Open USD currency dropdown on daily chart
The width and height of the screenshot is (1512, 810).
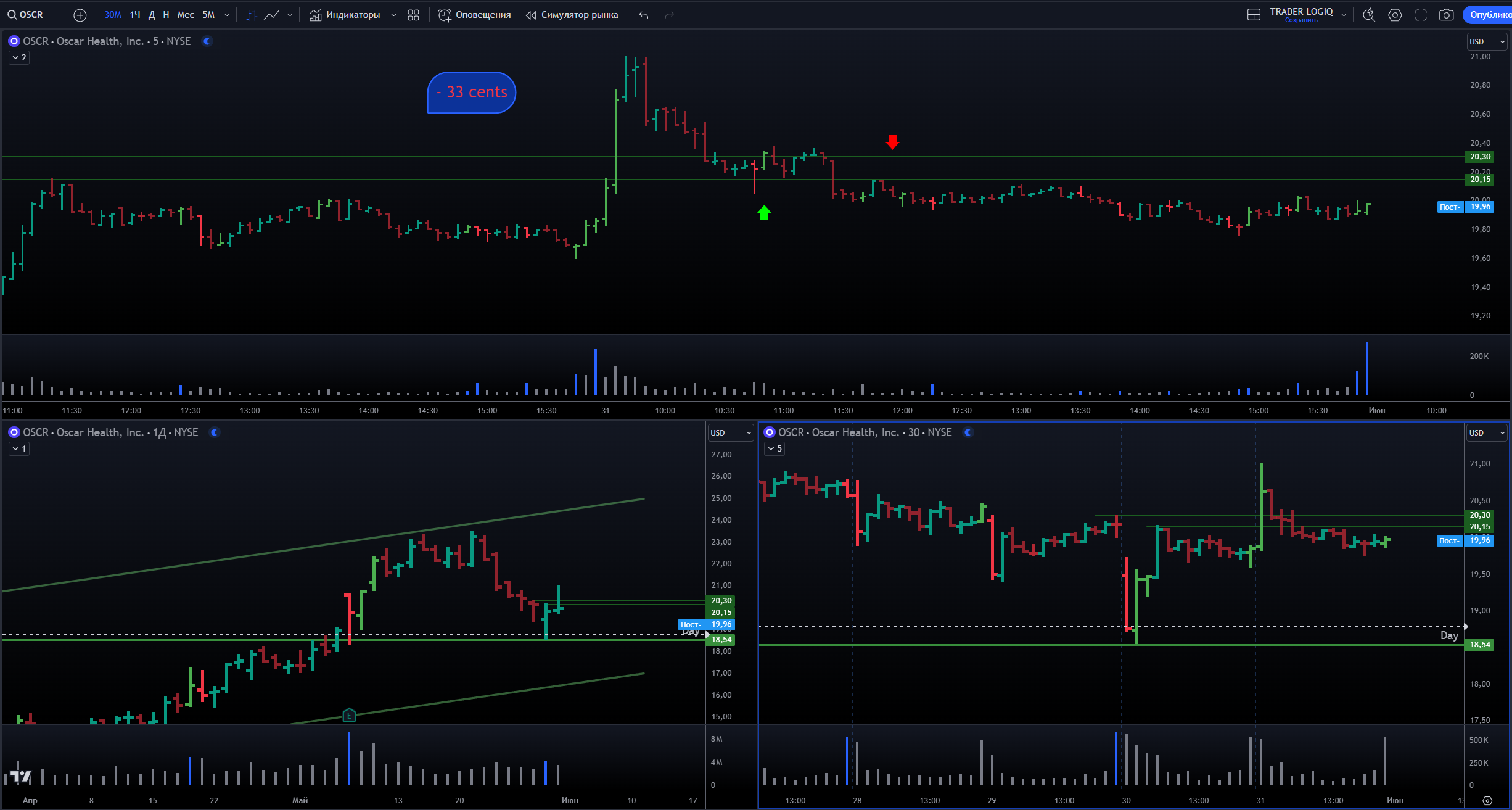730,432
